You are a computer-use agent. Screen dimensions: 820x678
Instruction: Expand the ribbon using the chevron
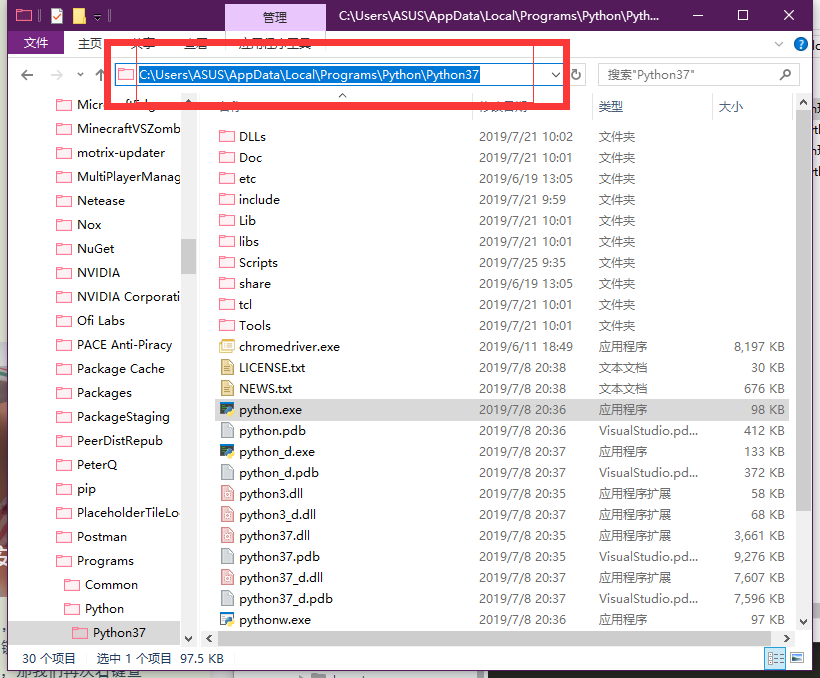(x=780, y=44)
